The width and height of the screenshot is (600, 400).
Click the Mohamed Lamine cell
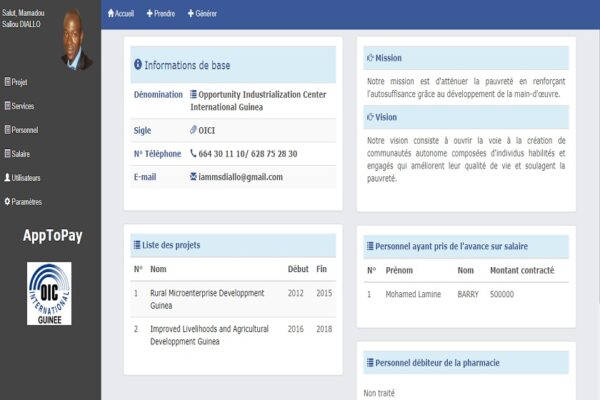[x=413, y=294]
